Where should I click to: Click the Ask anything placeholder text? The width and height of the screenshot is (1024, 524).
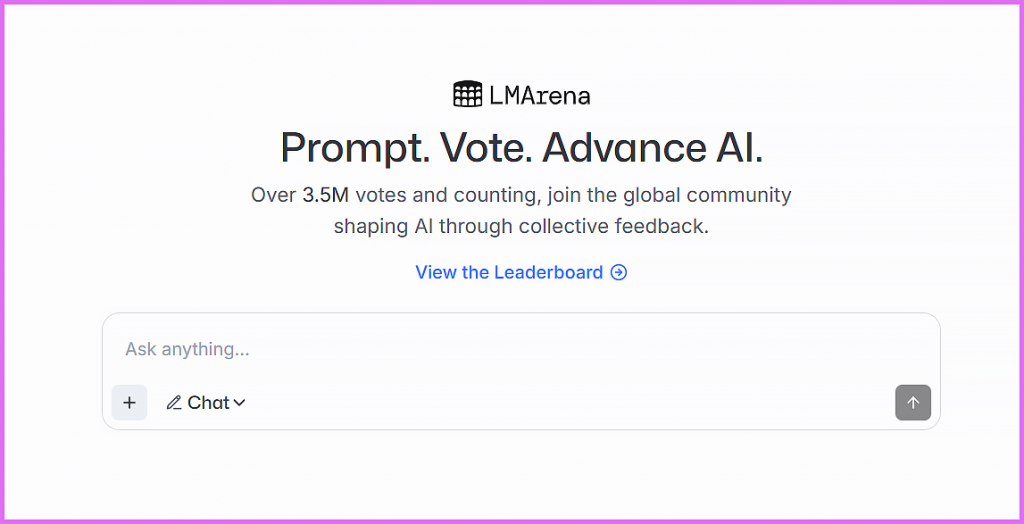pyautogui.click(x=187, y=349)
